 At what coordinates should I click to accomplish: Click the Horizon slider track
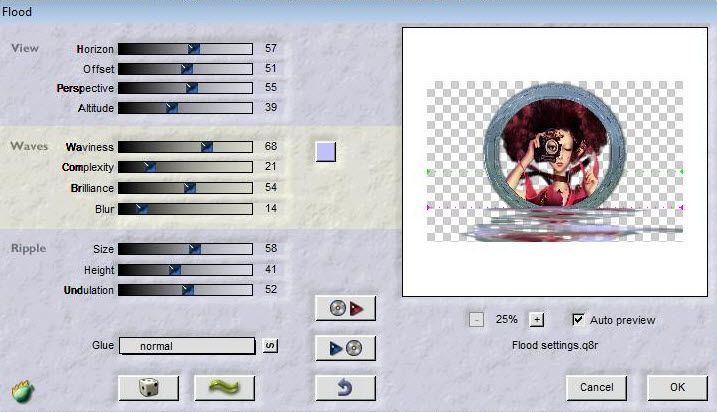pyautogui.click(x=185, y=49)
